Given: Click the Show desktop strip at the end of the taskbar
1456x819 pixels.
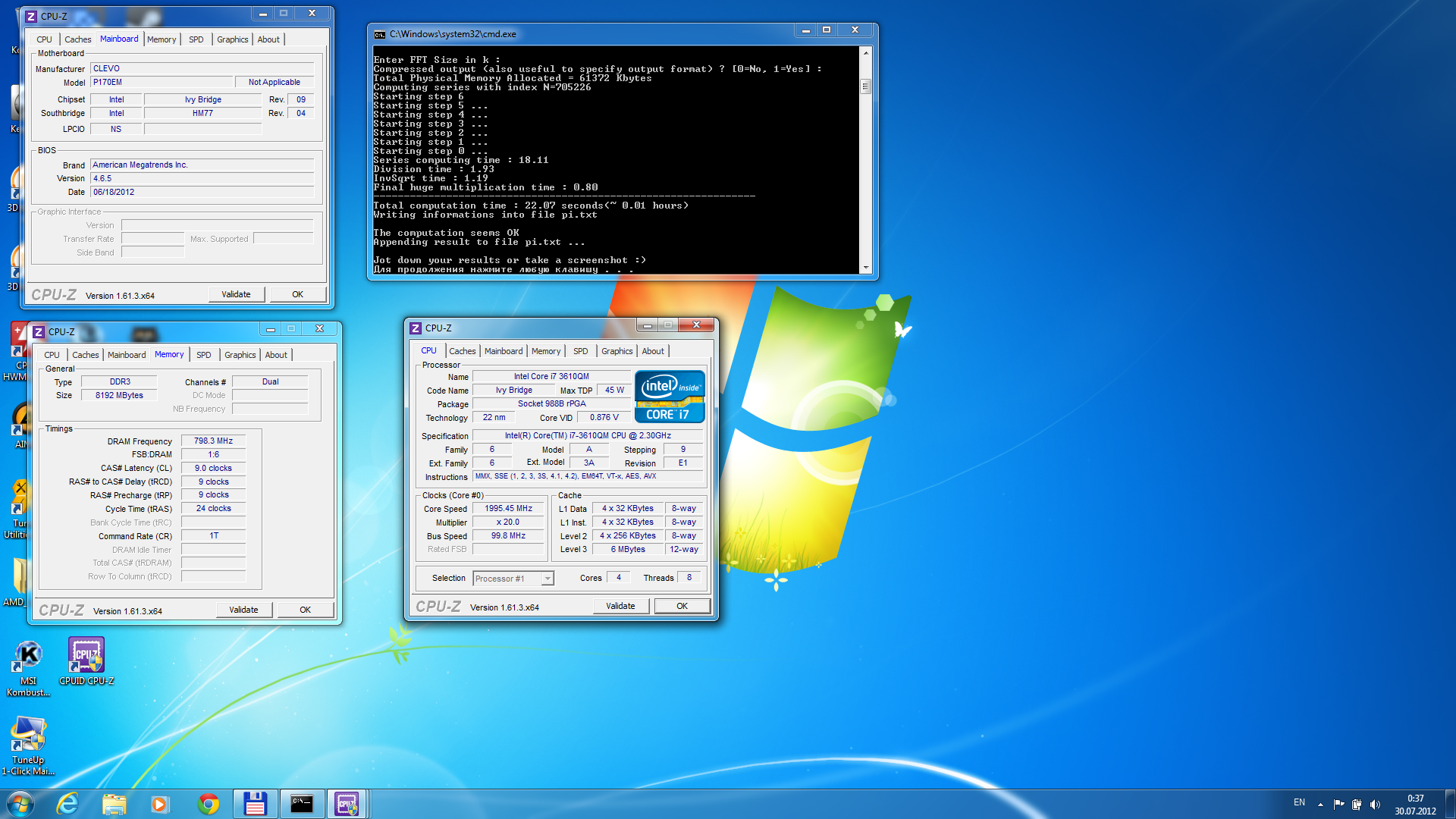Looking at the screenshot, I should pos(1450,804).
